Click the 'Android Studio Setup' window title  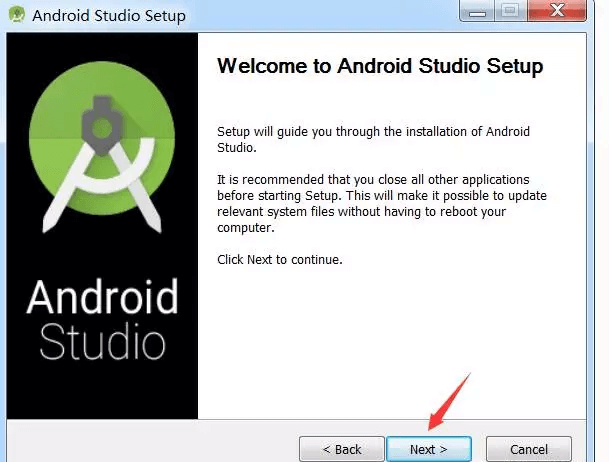point(109,16)
